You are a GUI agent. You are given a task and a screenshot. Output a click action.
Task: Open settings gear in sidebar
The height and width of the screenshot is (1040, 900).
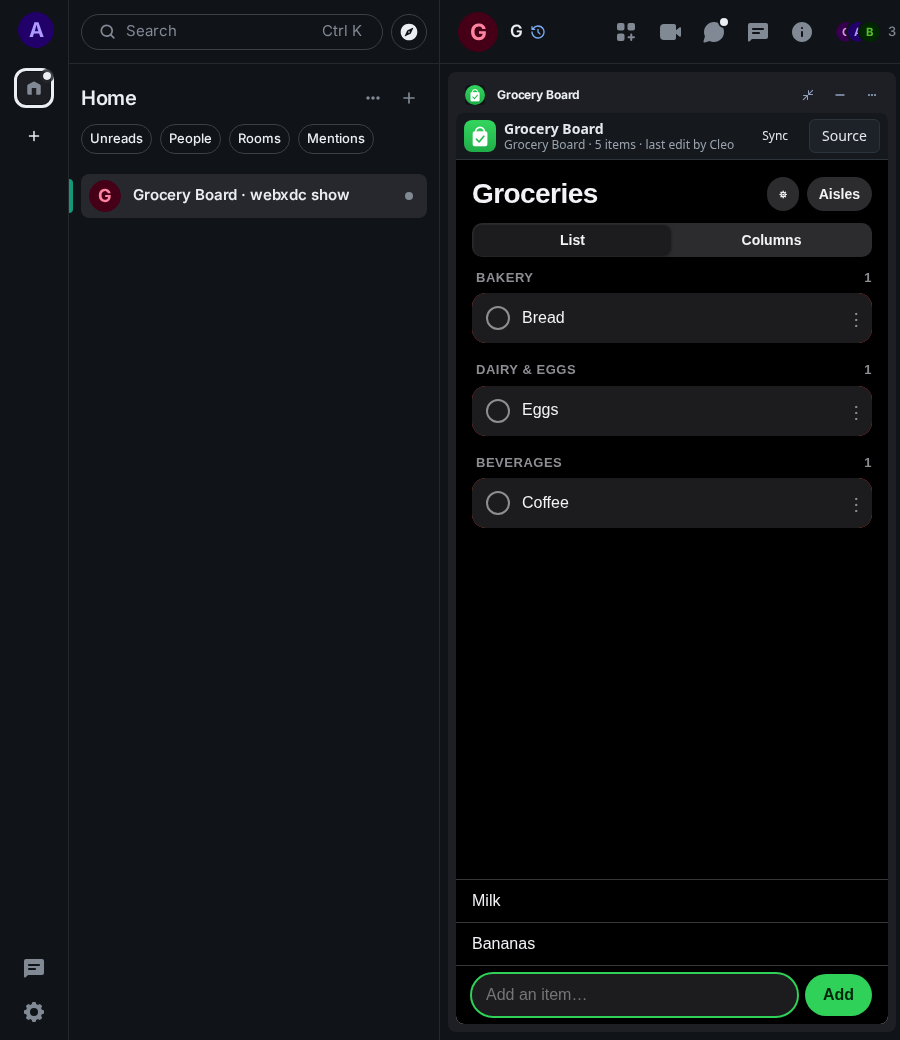pyautogui.click(x=34, y=1011)
